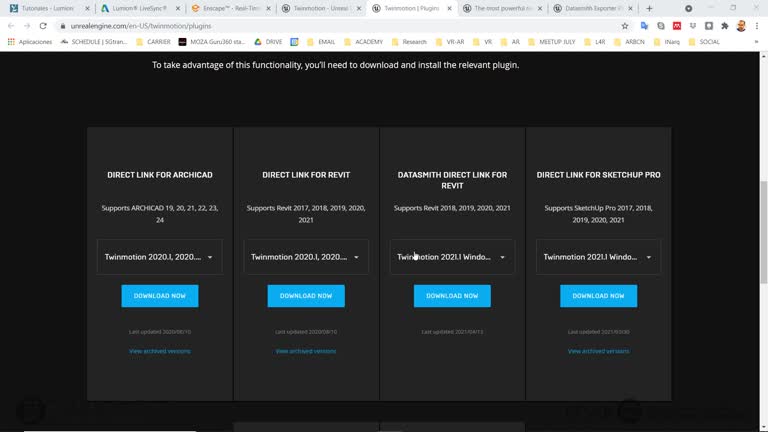Switch to the Lumion LiveSync tab
This screenshot has height=432, width=768.
tap(139, 8)
